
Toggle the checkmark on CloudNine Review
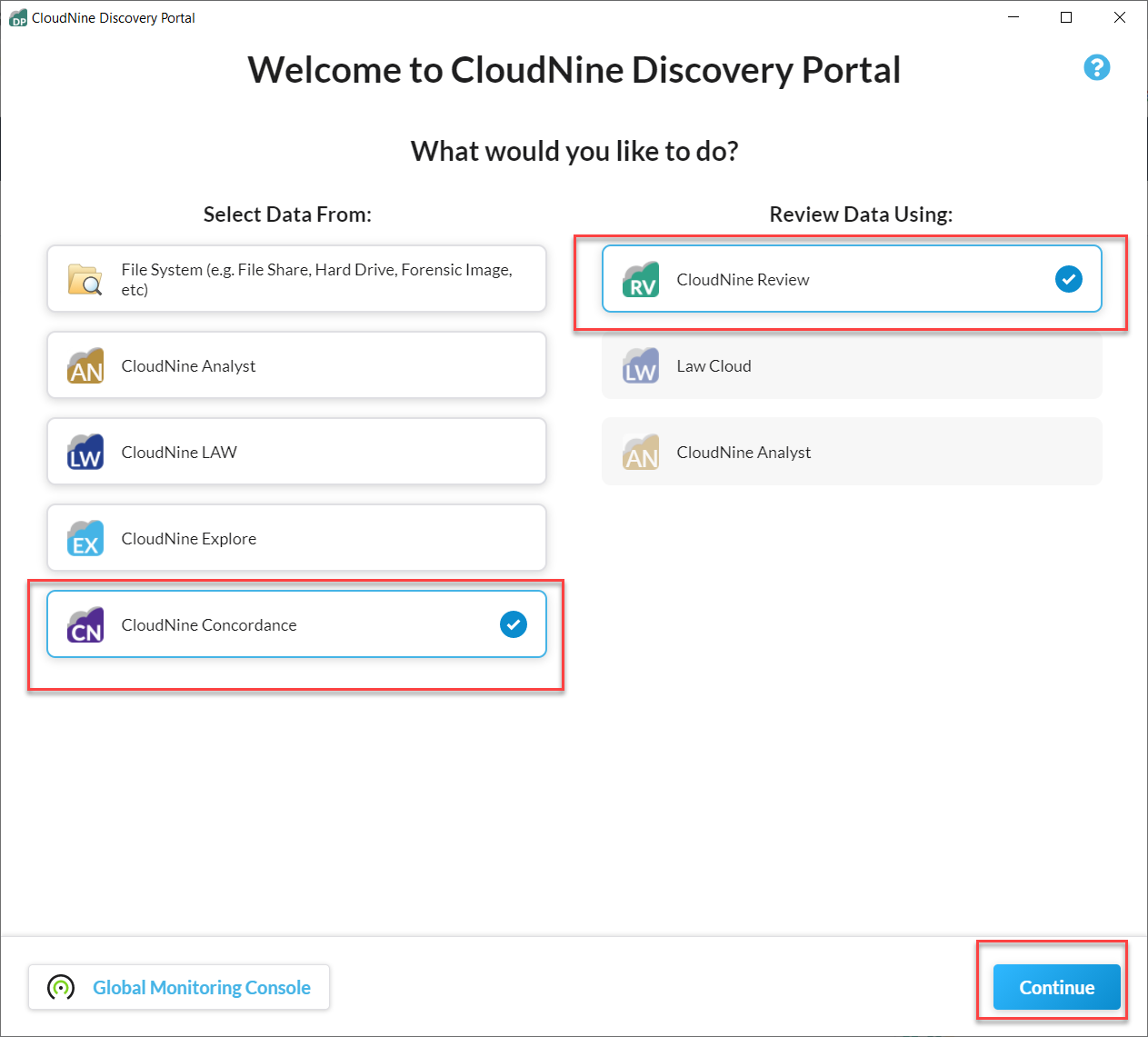(1068, 279)
